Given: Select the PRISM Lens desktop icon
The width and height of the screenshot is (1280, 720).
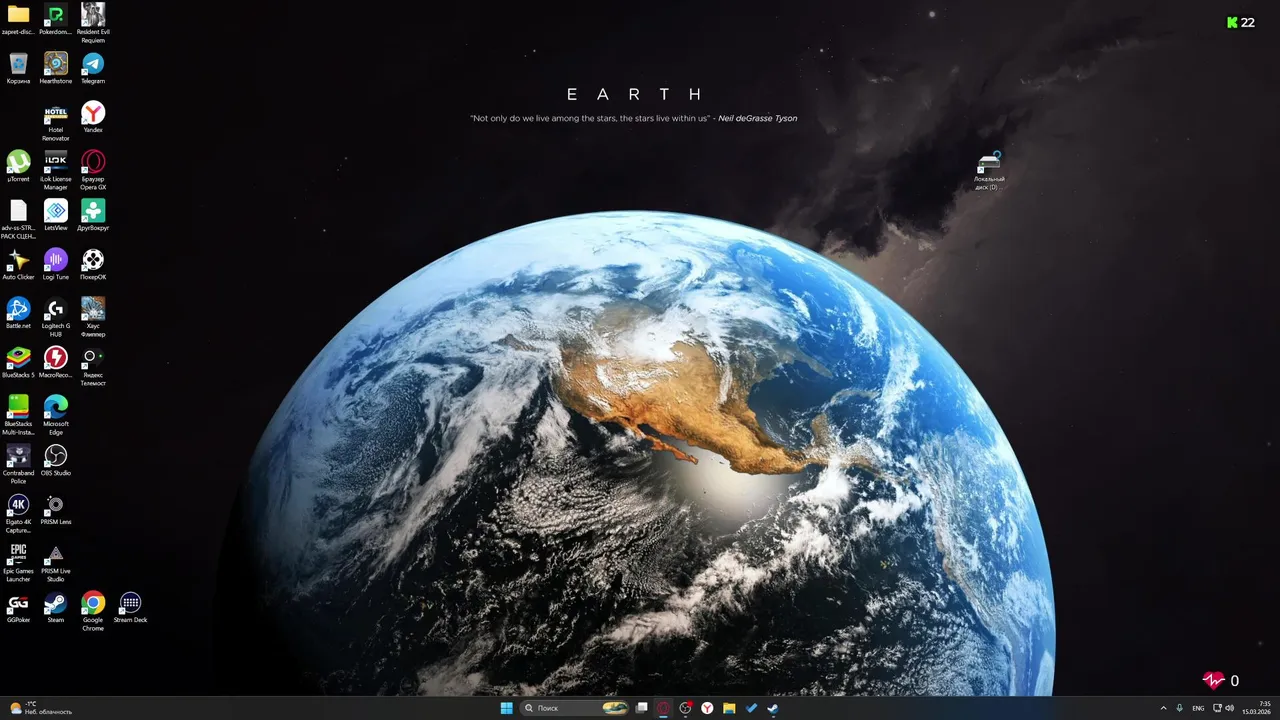Looking at the screenshot, I should [x=56, y=509].
